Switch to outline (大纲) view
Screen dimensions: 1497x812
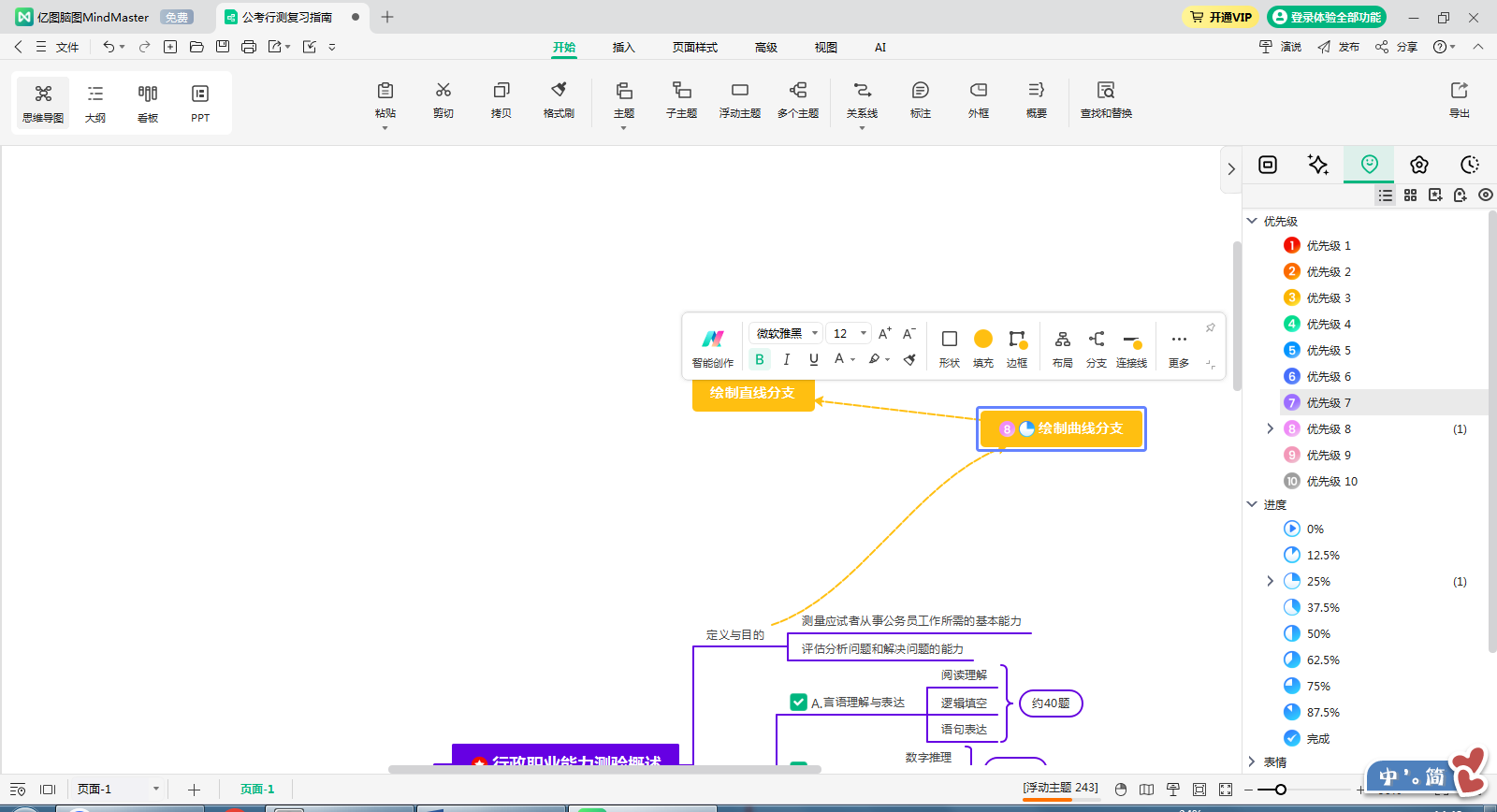click(x=95, y=103)
